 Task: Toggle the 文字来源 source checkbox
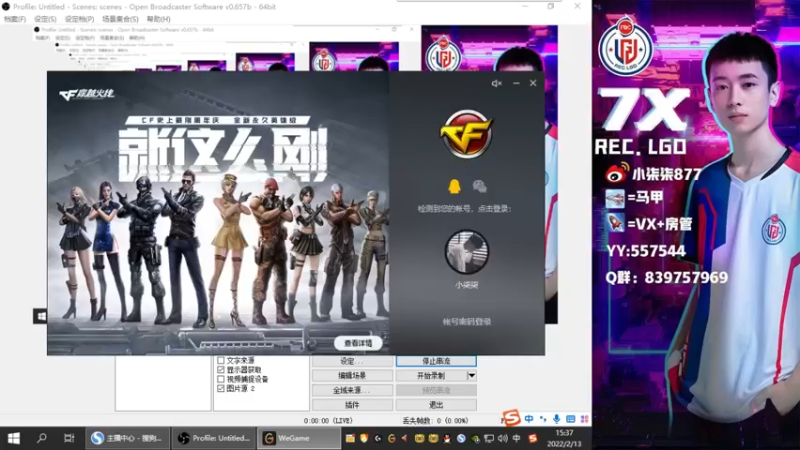tap(221, 360)
